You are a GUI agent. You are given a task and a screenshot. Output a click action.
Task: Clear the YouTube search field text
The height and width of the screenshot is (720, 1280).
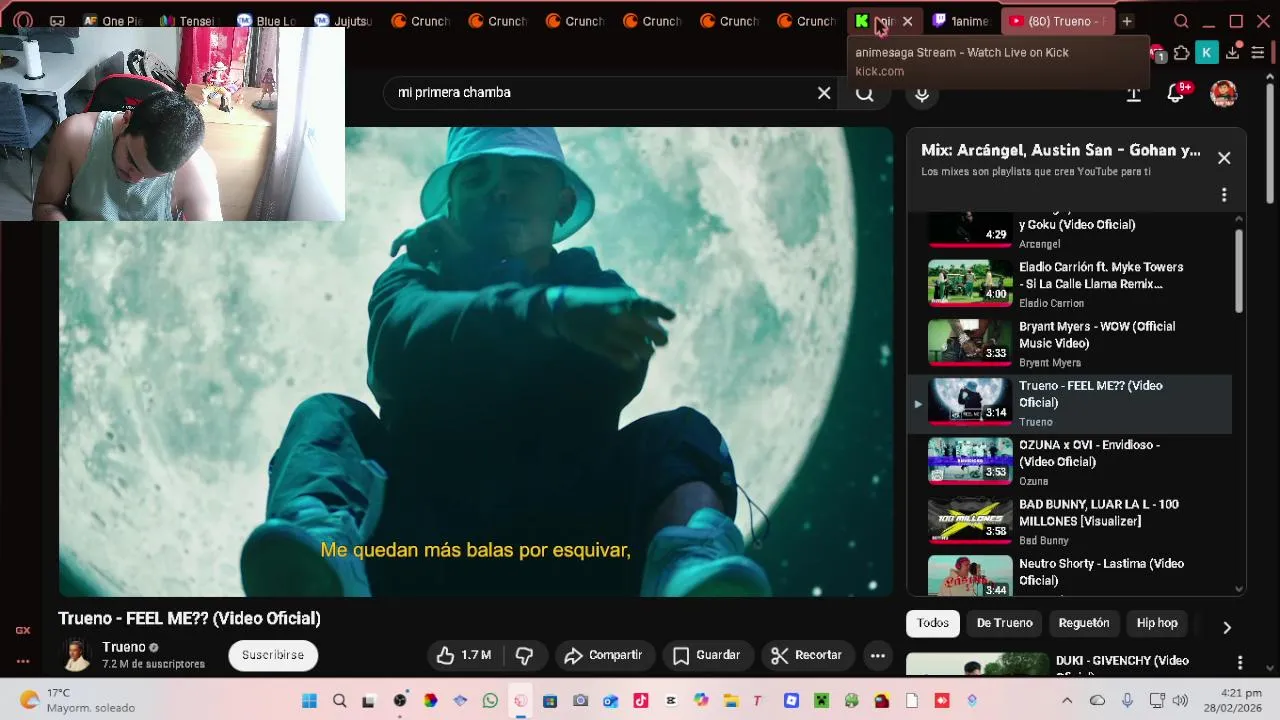(824, 93)
